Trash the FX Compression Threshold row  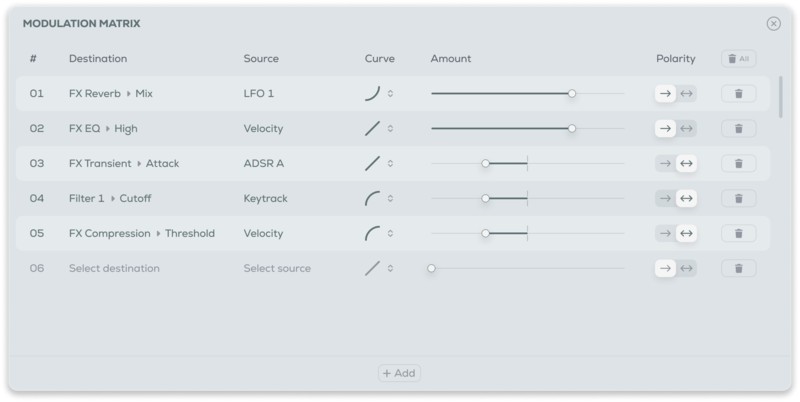(x=738, y=234)
